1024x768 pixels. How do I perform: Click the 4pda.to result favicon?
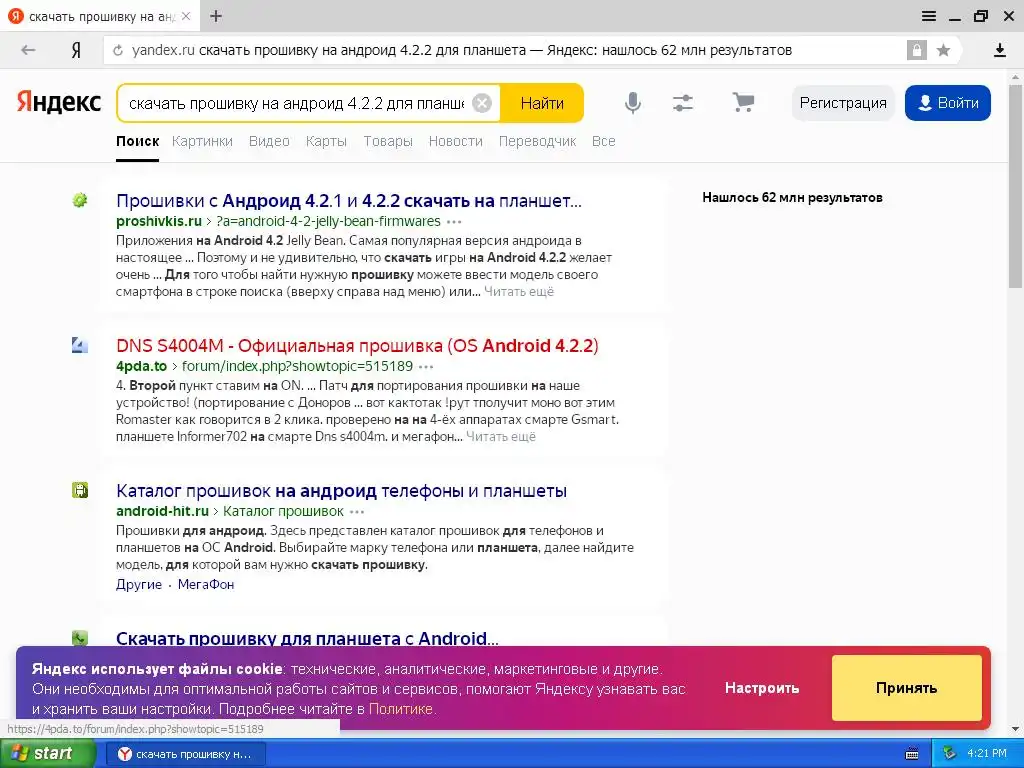[80, 345]
